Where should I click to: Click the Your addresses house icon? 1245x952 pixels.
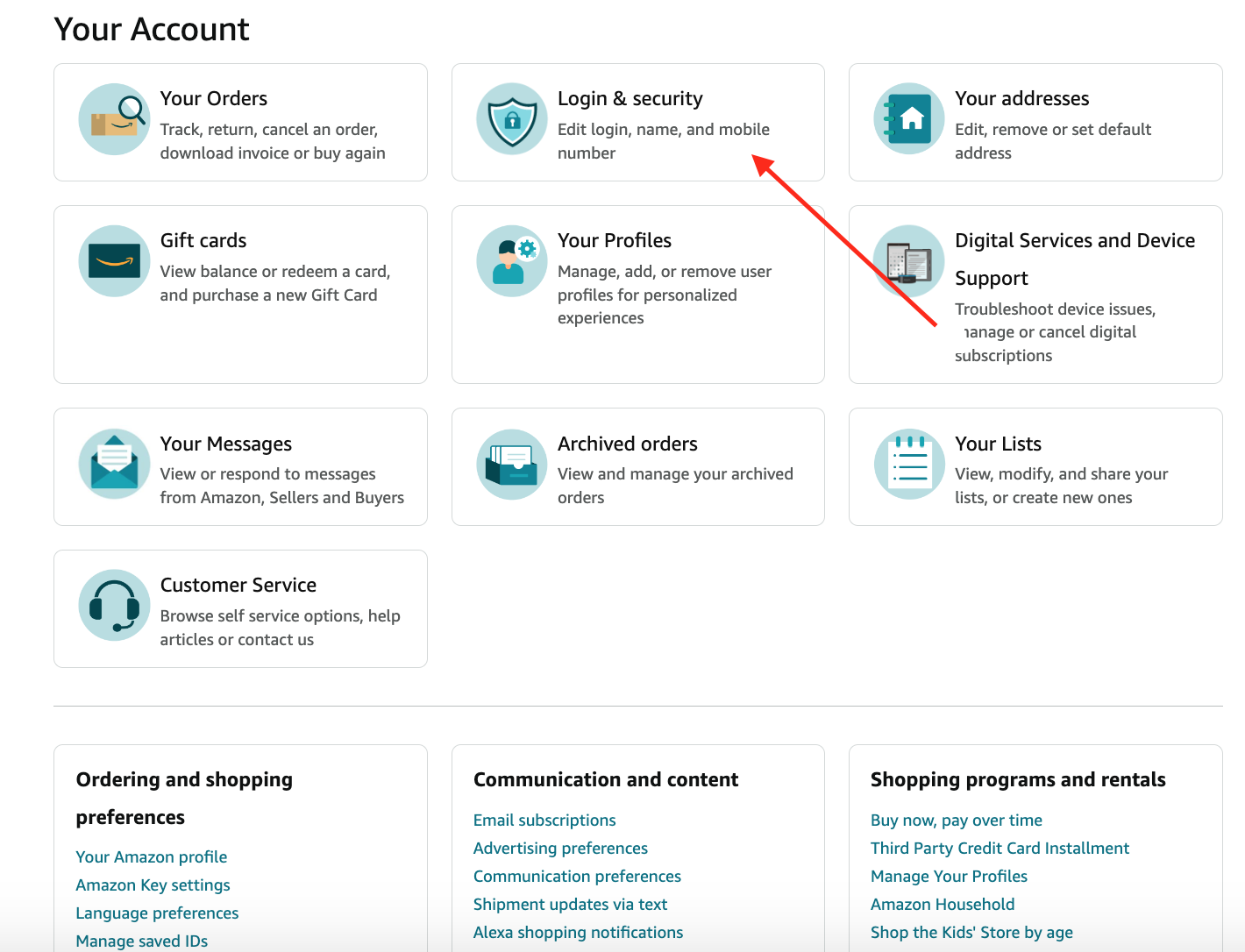(909, 119)
